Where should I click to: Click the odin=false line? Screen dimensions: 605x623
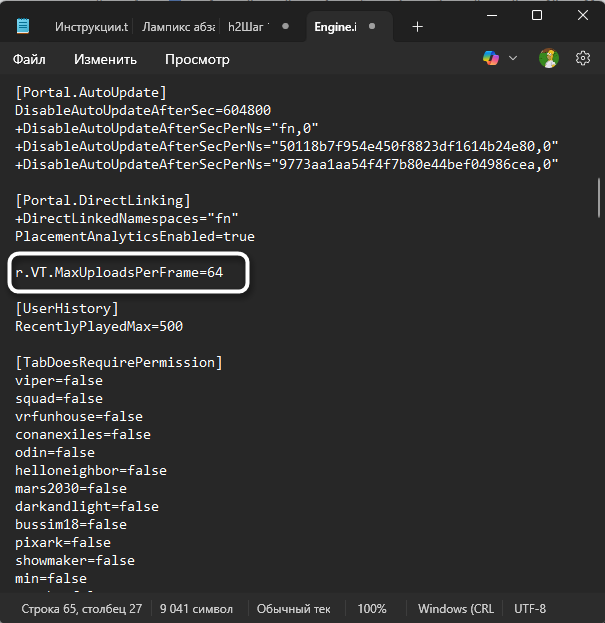click(x=55, y=452)
